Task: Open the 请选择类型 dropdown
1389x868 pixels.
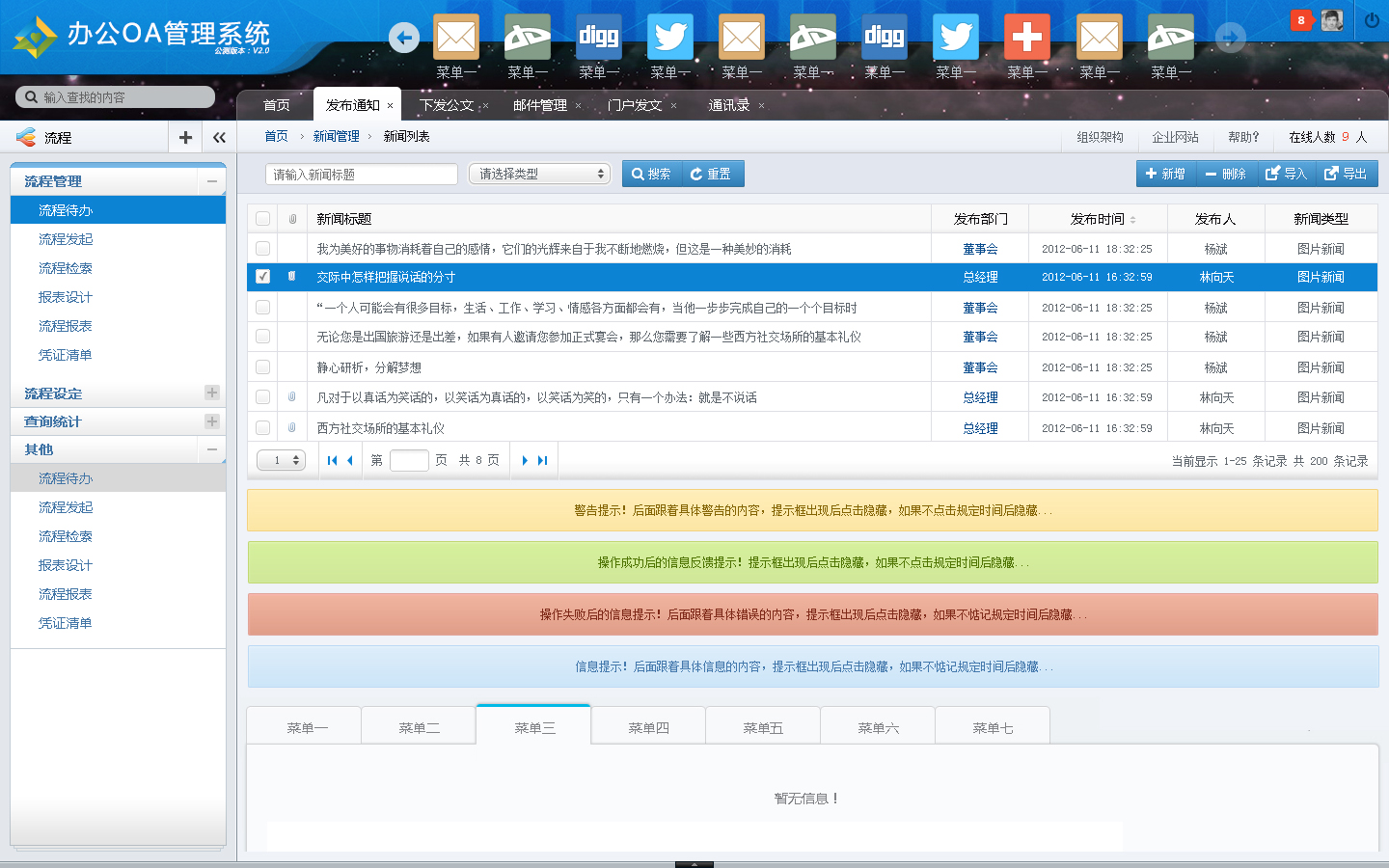Action: point(537,174)
